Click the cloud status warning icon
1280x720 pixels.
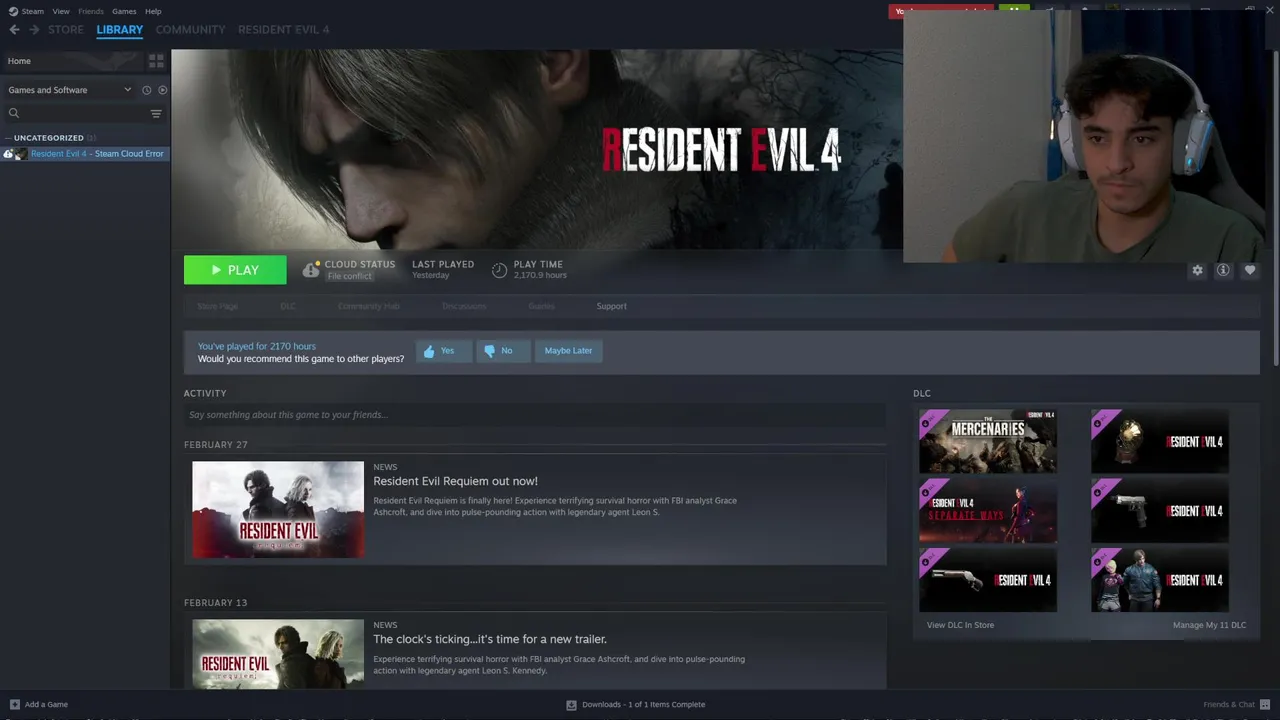[311, 269]
